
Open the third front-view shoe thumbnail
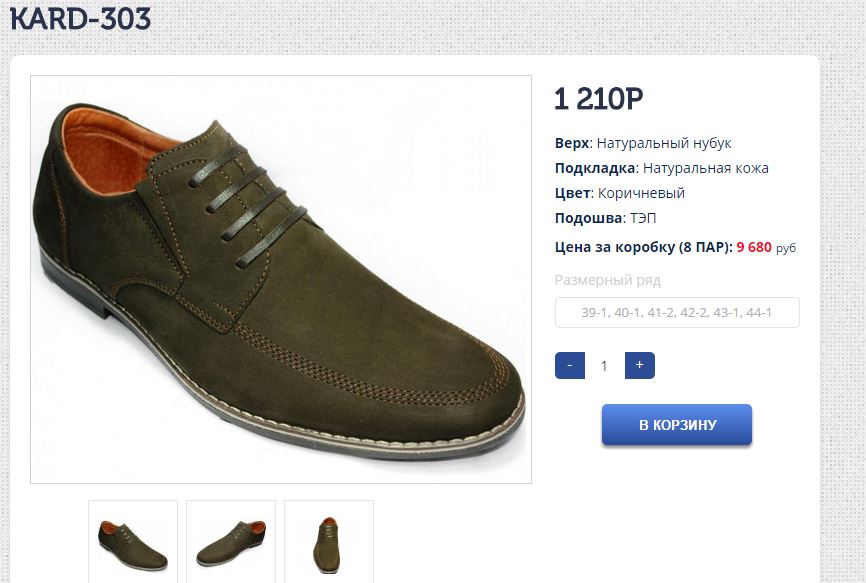point(329,541)
